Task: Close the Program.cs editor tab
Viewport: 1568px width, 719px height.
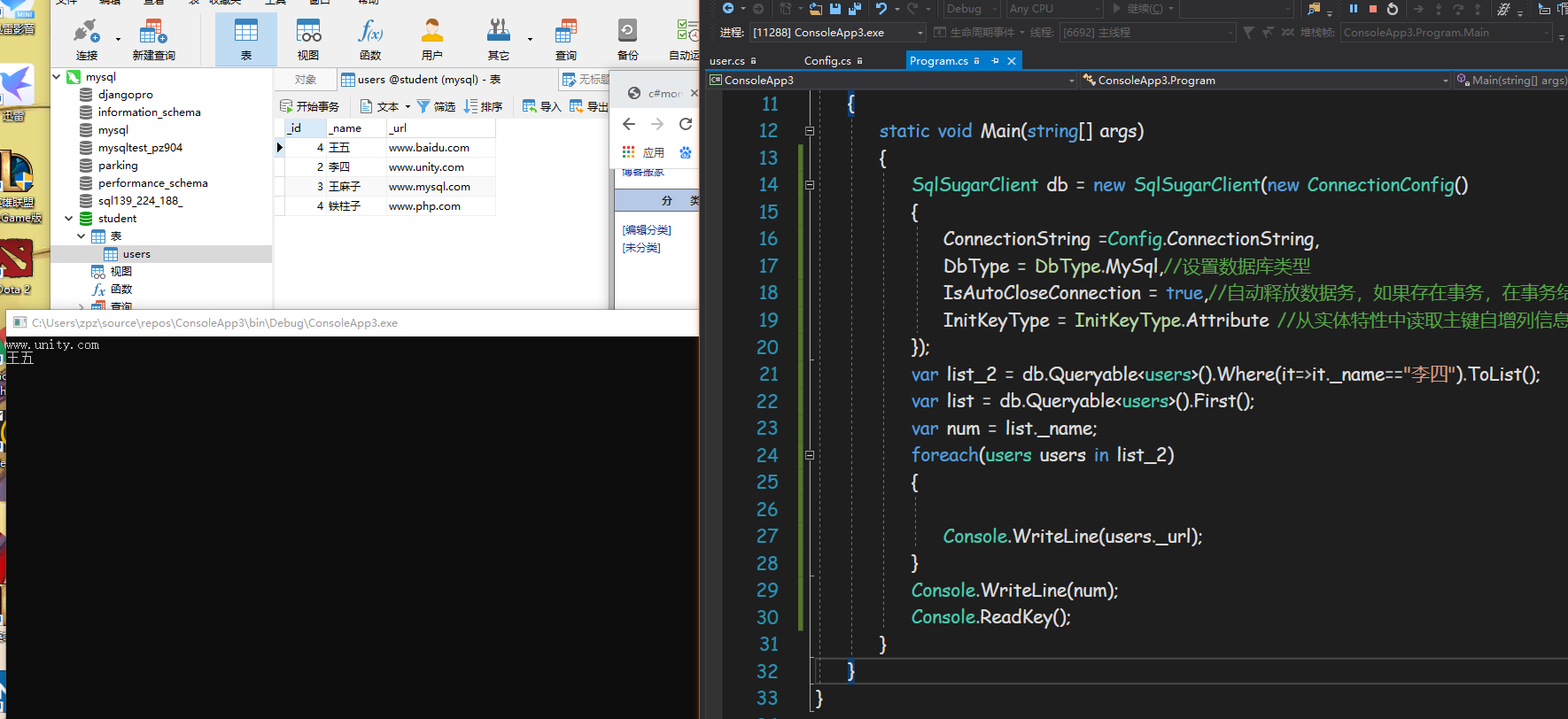Action: pos(1012,60)
